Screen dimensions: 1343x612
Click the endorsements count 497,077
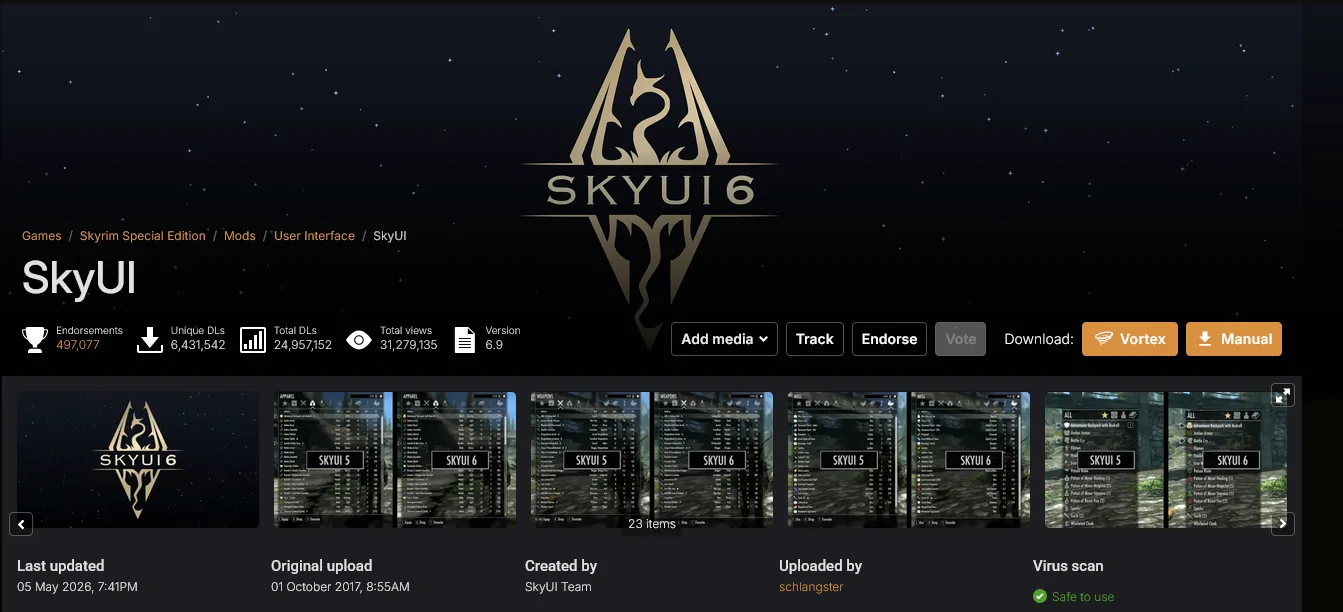tap(78, 345)
